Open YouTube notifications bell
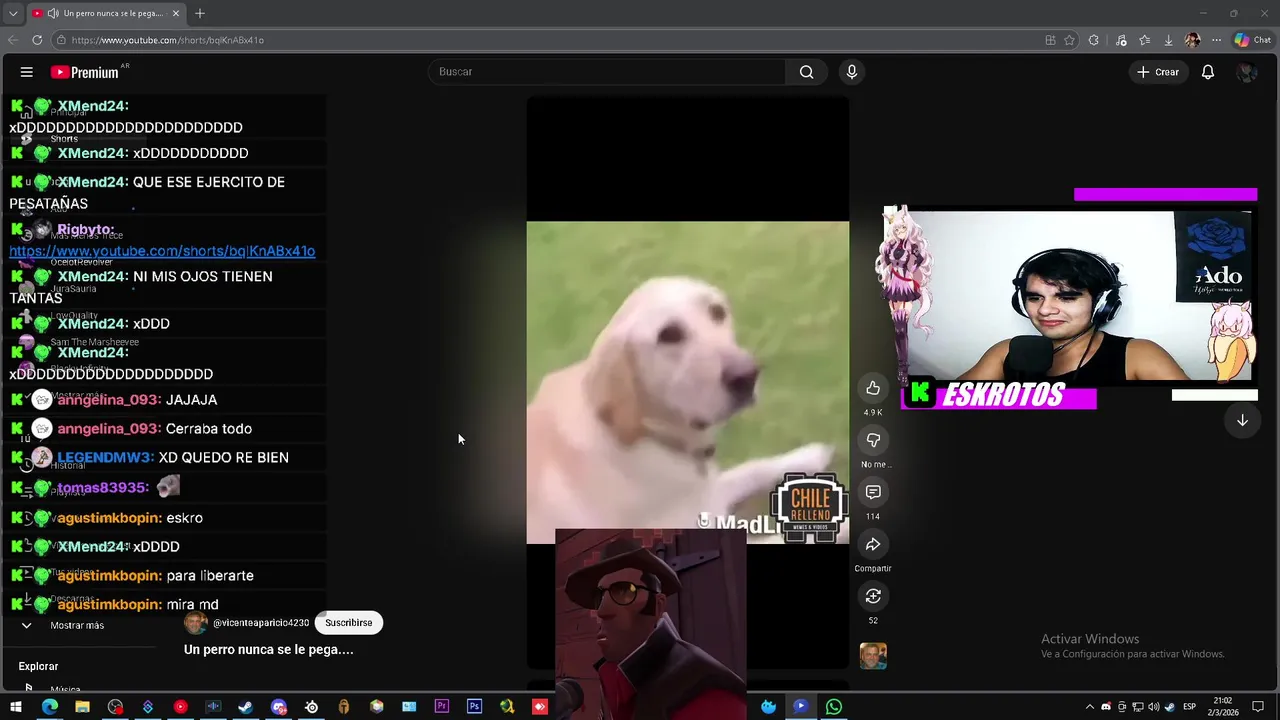Screen dimensions: 1280x720 pos(1208,72)
